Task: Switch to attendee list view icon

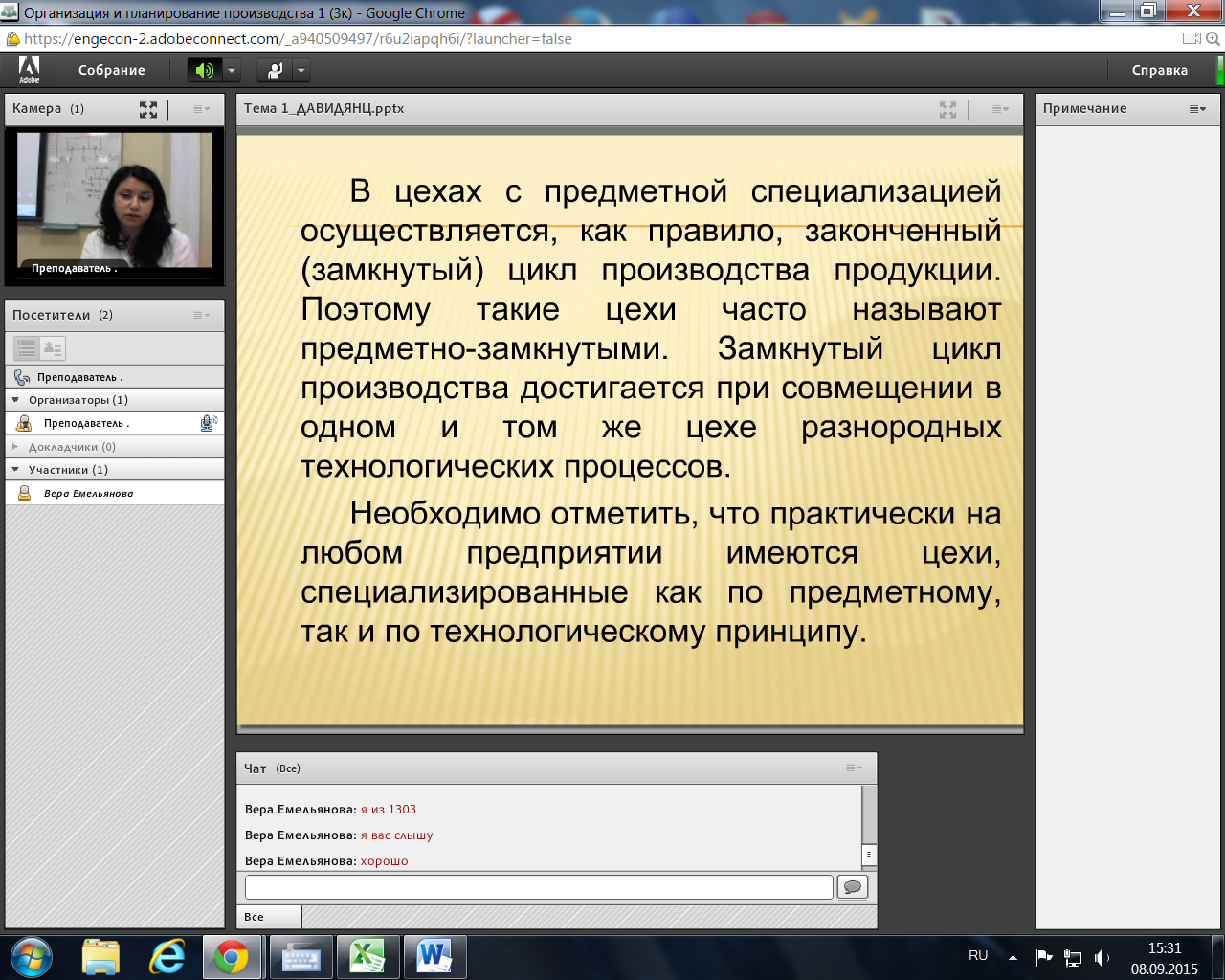Action: pos(27,348)
